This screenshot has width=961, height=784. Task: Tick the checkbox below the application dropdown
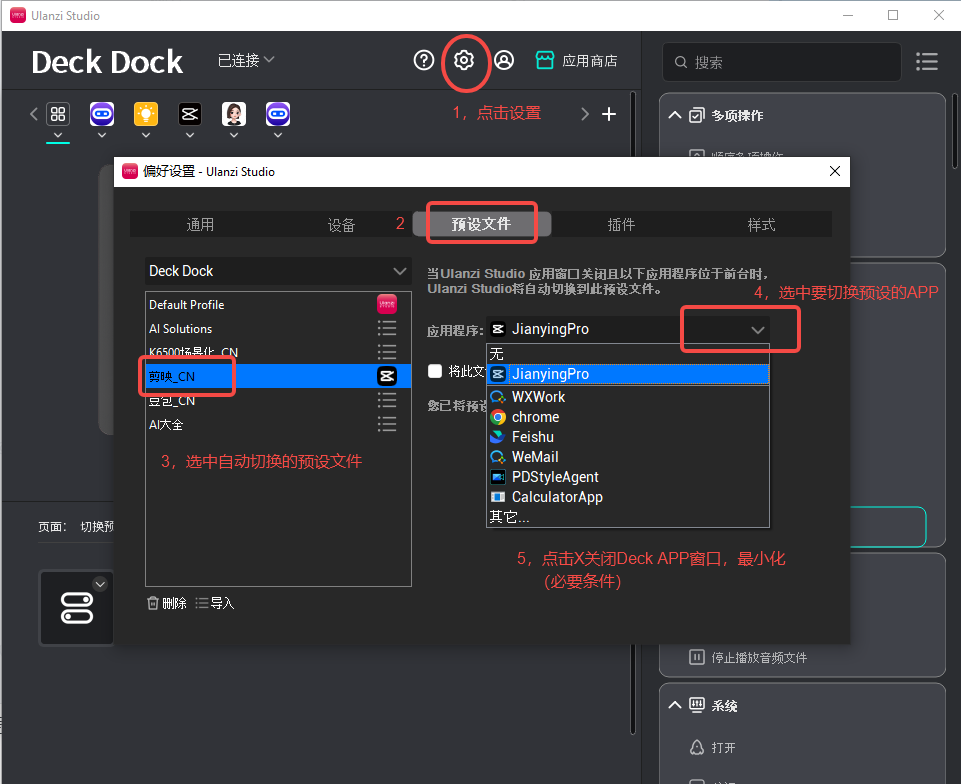coord(435,371)
